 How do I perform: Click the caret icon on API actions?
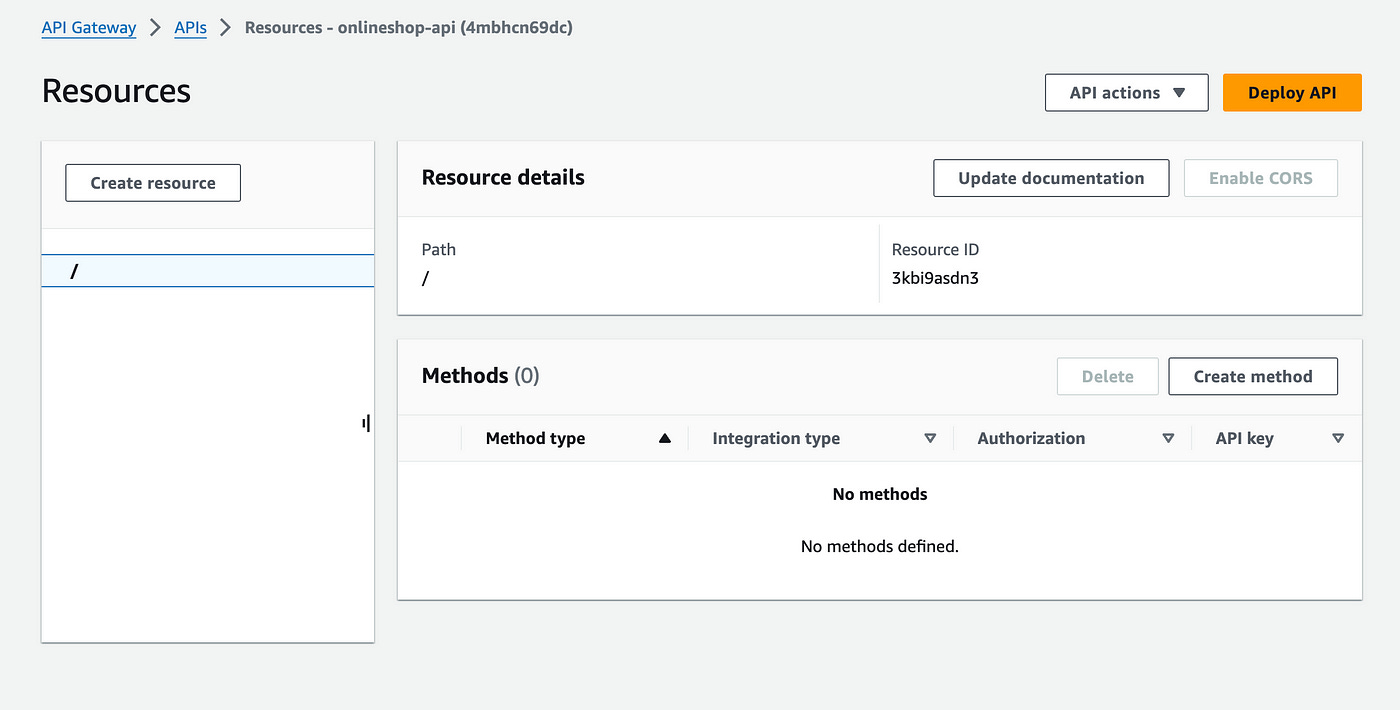coord(1179,93)
